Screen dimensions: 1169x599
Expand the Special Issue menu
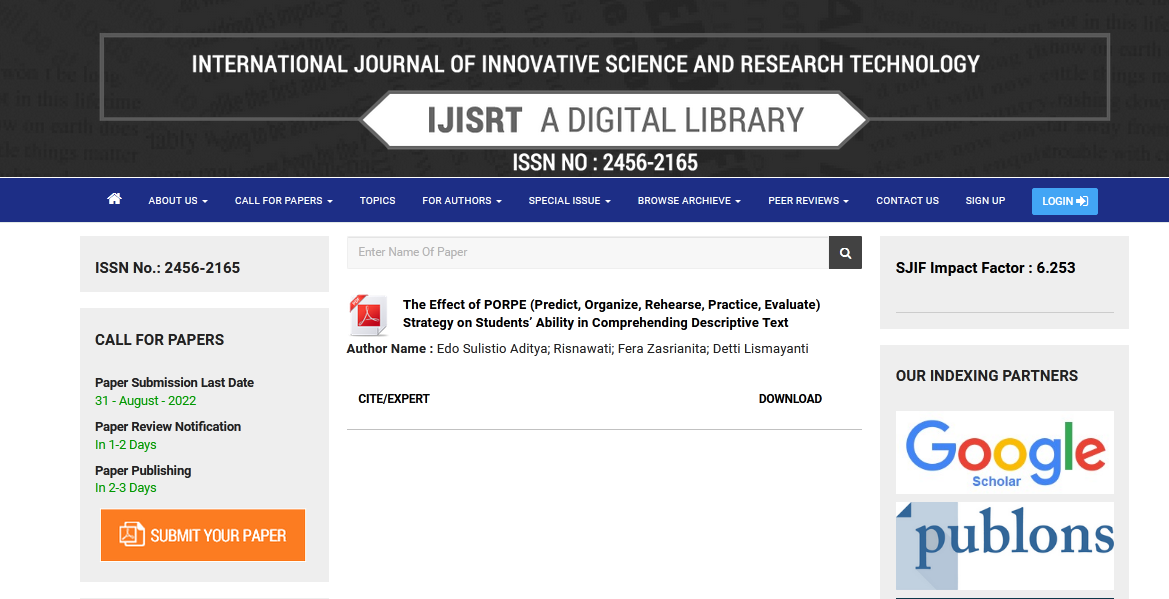click(x=569, y=201)
